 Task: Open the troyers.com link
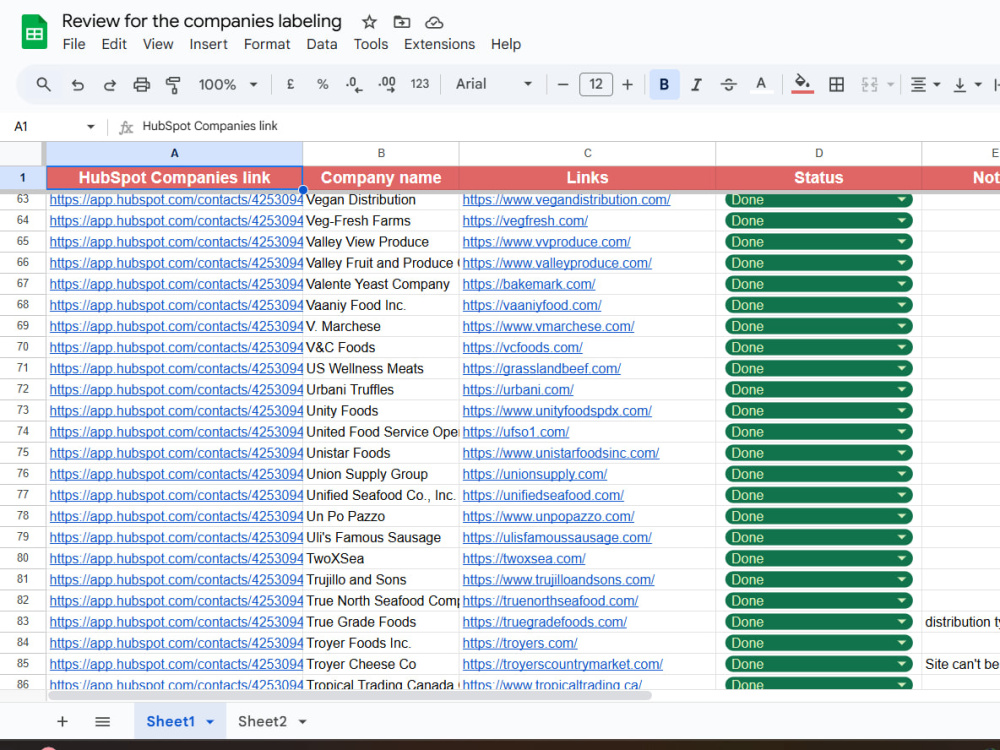tap(520, 643)
